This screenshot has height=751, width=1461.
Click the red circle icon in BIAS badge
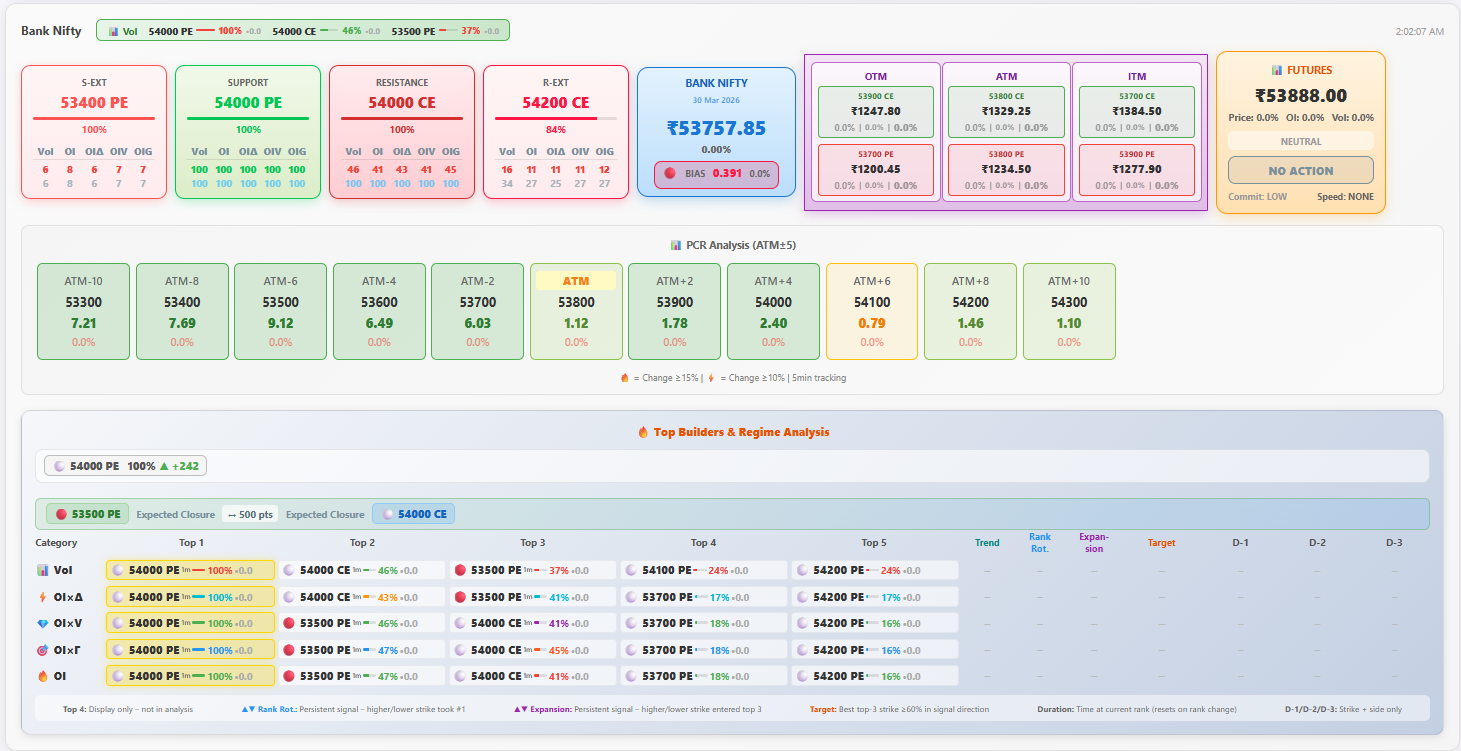click(670, 173)
